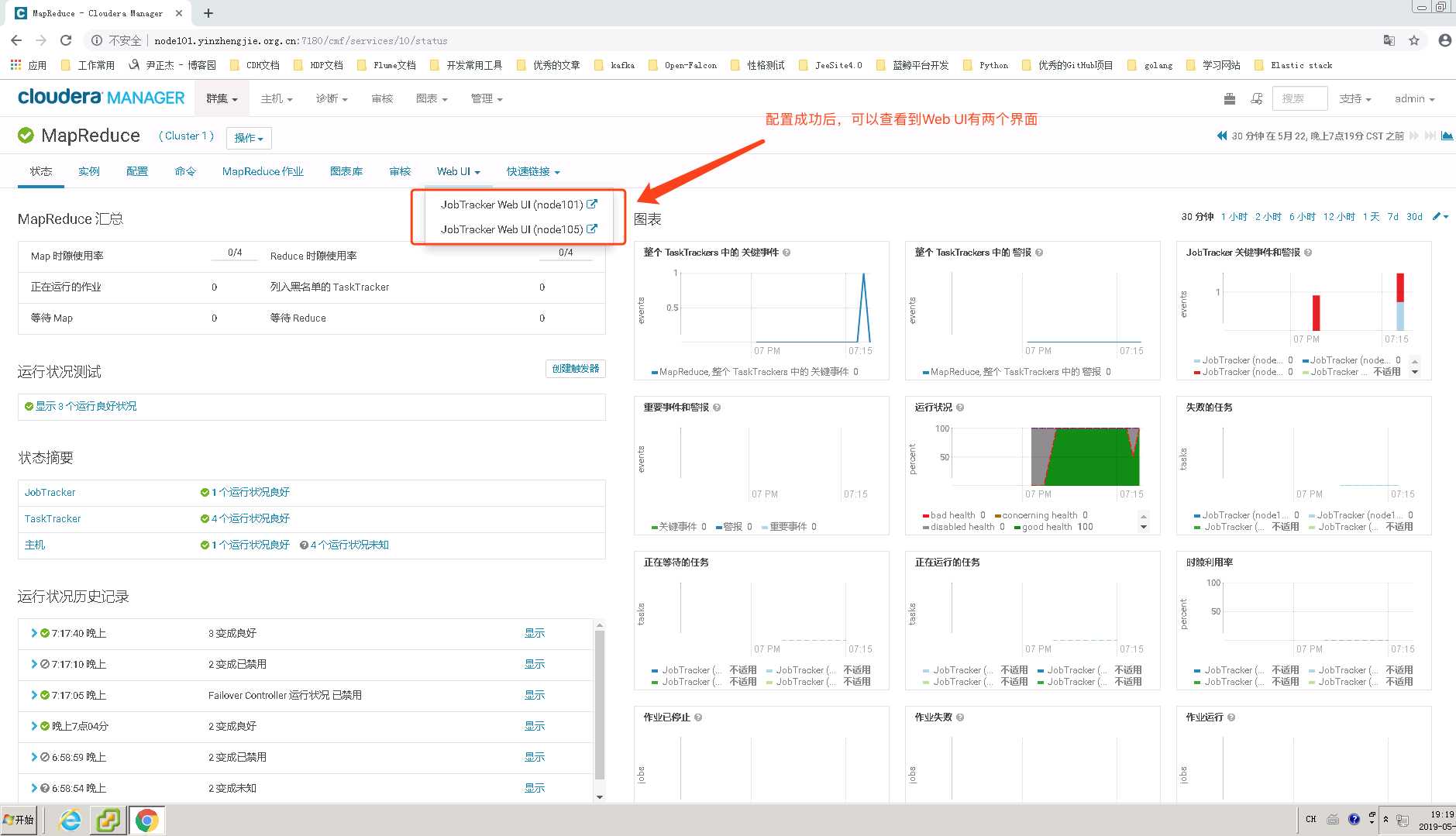Screen dimensions: 1456x836
Task: Click help icon beside 整个 TaskTrackers 中的 警报
Action: coord(1039,253)
